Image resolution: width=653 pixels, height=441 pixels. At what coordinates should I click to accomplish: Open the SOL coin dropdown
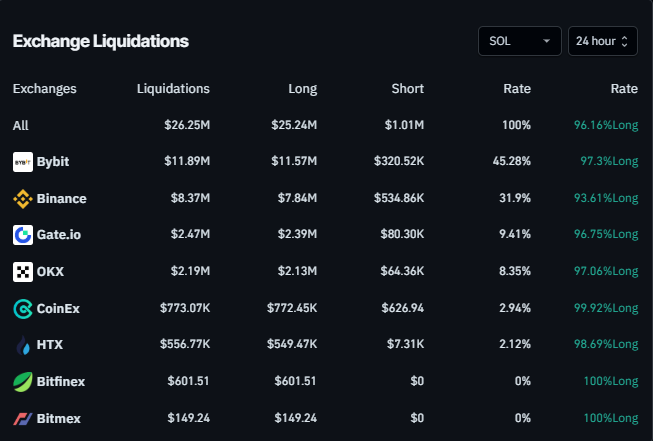point(519,41)
